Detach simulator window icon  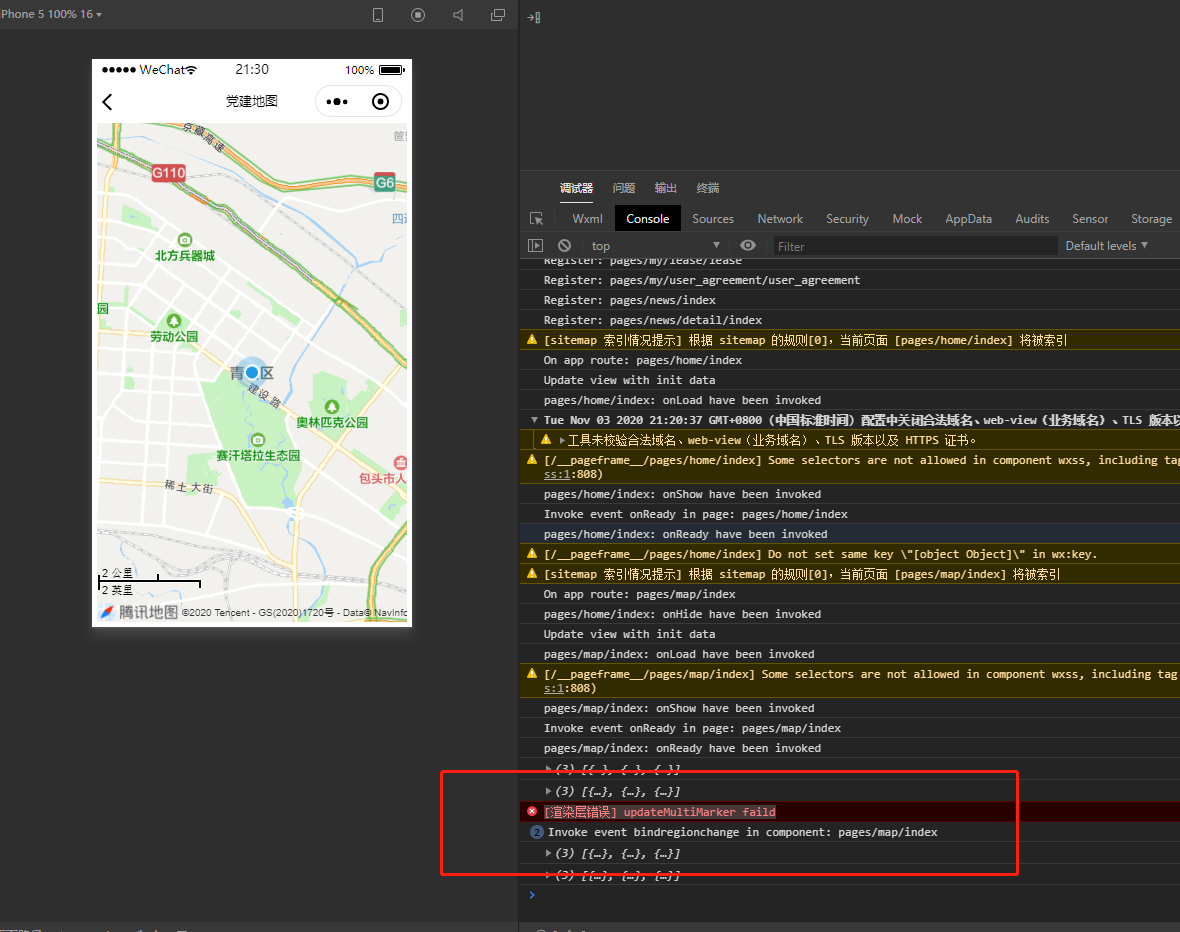pos(497,15)
